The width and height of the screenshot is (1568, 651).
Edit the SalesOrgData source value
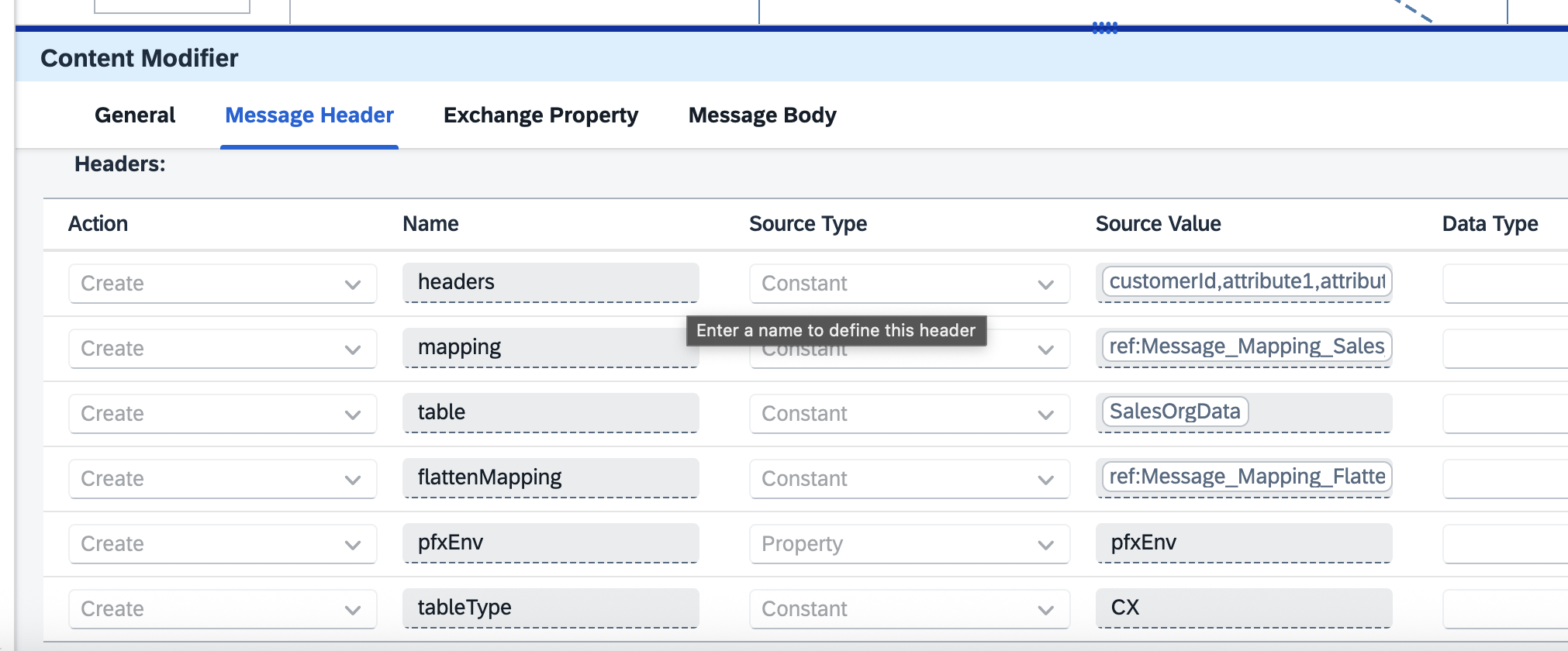(x=1174, y=412)
